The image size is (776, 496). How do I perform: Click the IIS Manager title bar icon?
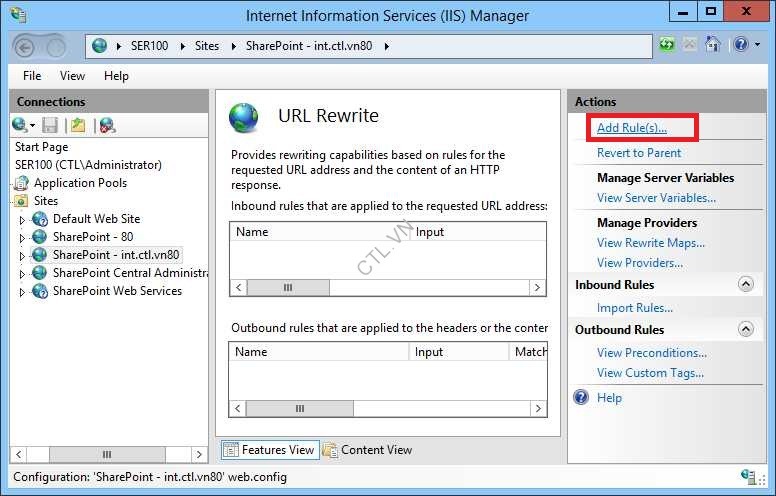(18, 14)
